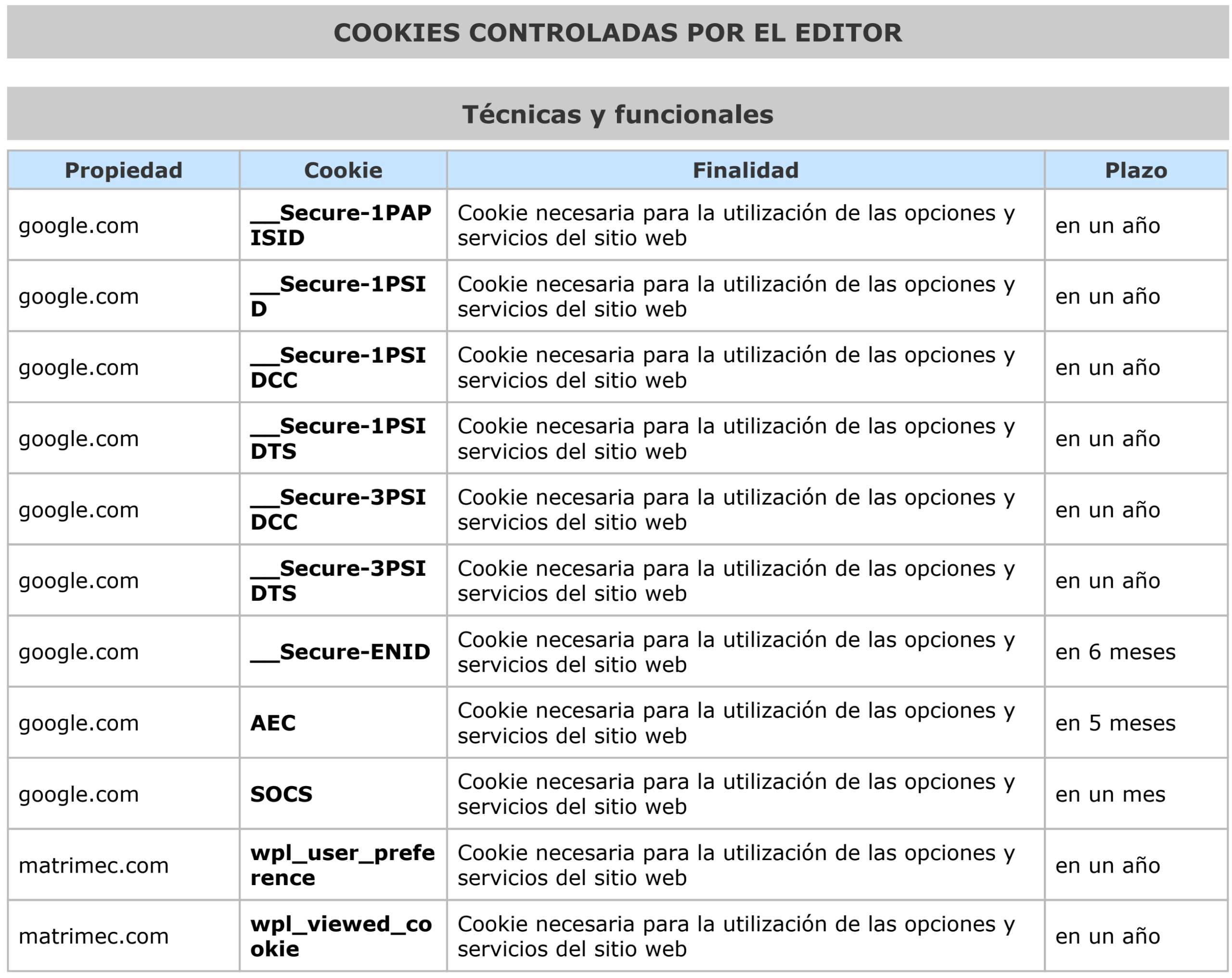Click the __Secure-ENID cookie name
Image resolution: width=1232 pixels, height=978 pixels.
pos(341,652)
